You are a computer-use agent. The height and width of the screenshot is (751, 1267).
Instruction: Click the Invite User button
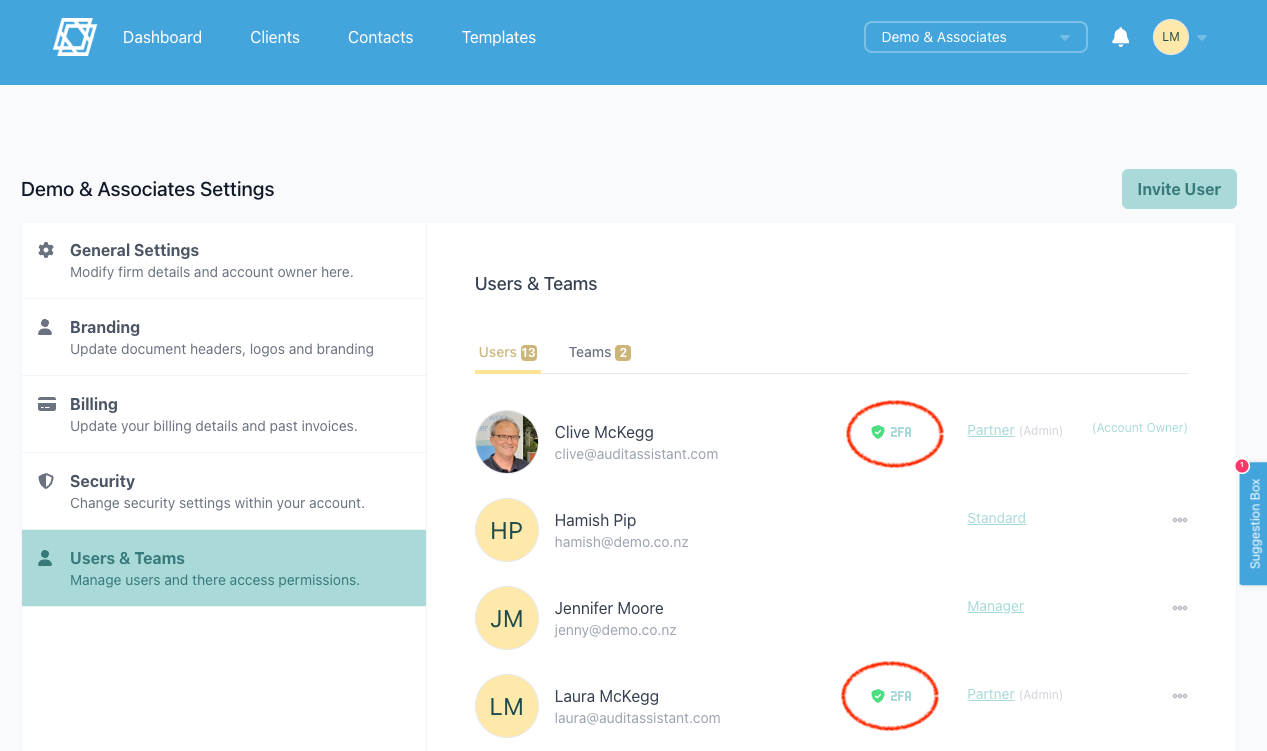(1179, 189)
